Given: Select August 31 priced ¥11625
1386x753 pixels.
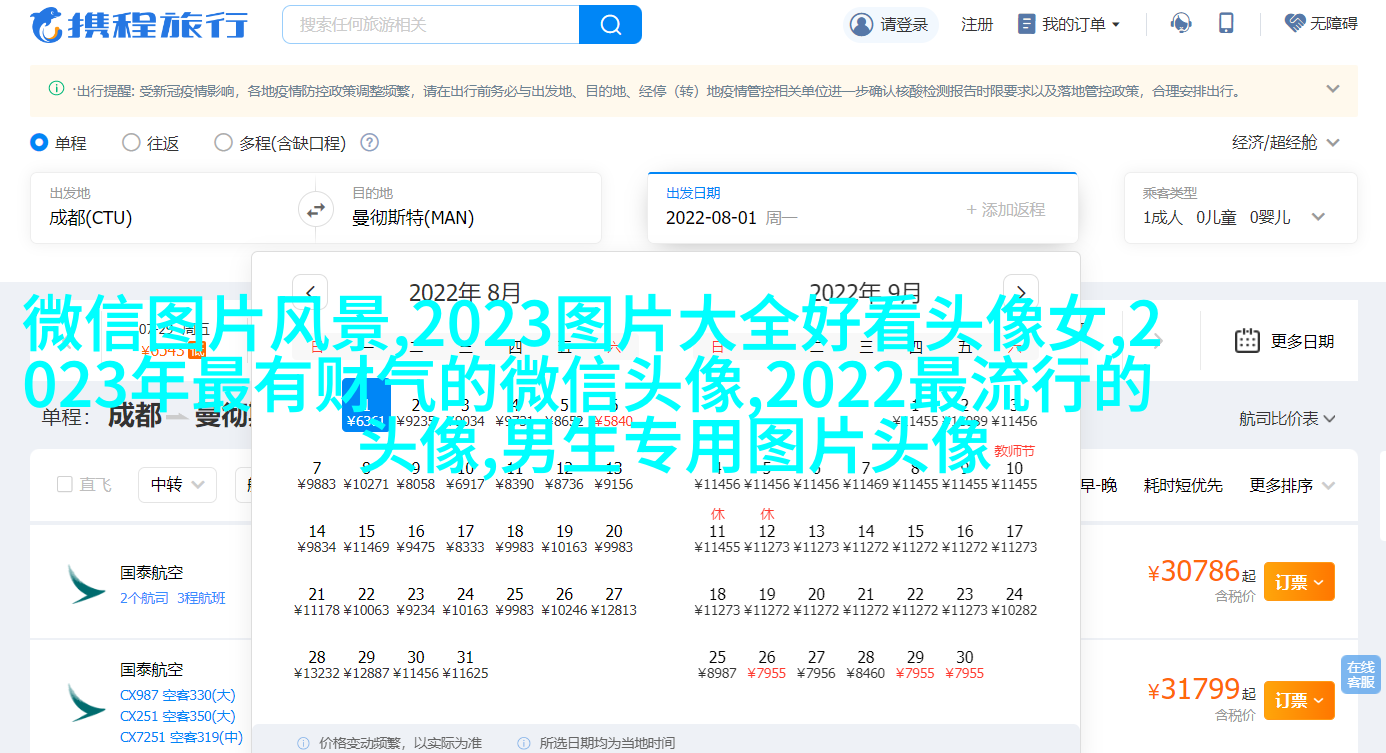Looking at the screenshot, I should coord(465,664).
